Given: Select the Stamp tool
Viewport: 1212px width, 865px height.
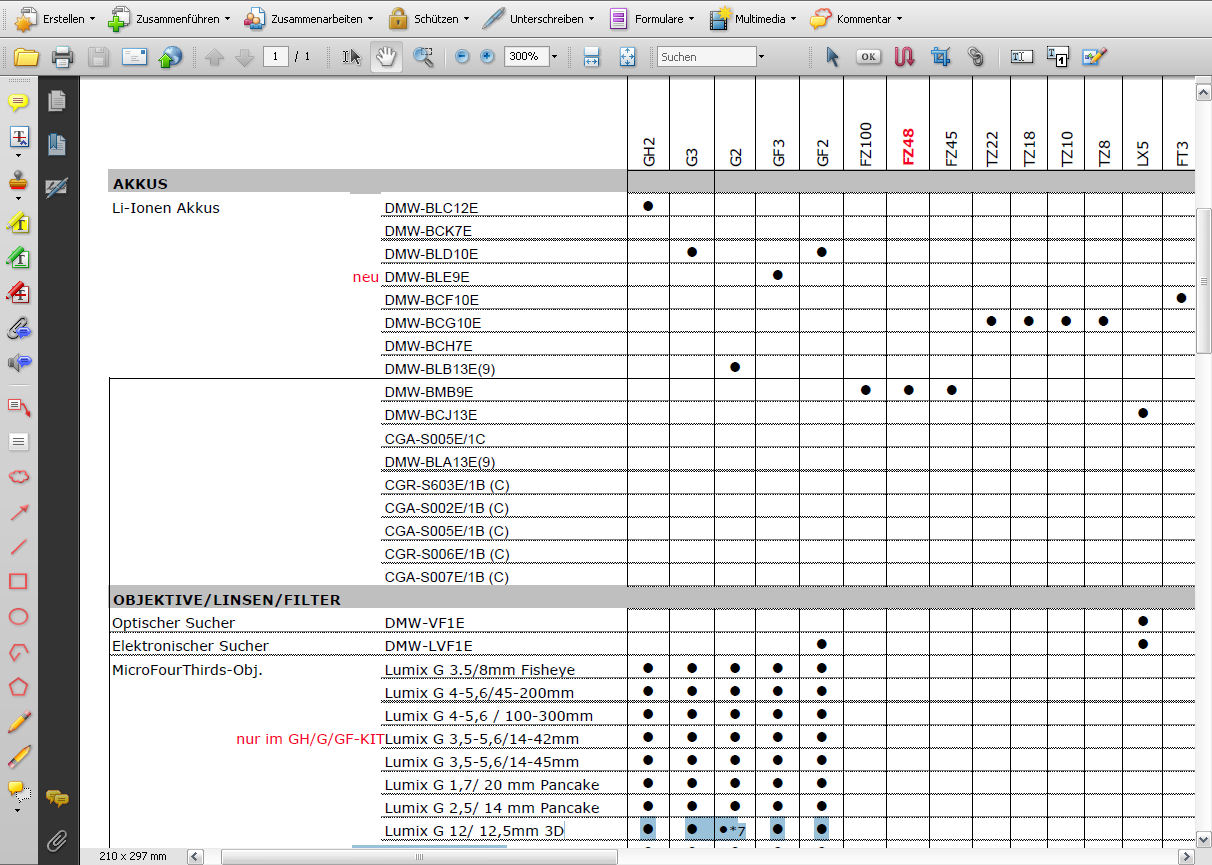Looking at the screenshot, I should 18,183.
